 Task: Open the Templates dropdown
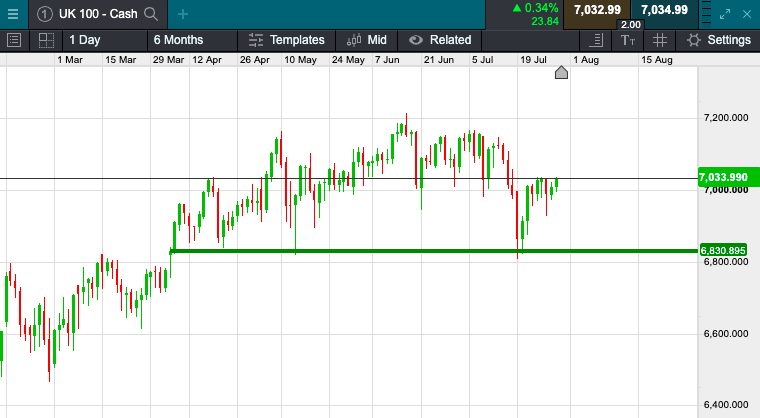[287, 40]
